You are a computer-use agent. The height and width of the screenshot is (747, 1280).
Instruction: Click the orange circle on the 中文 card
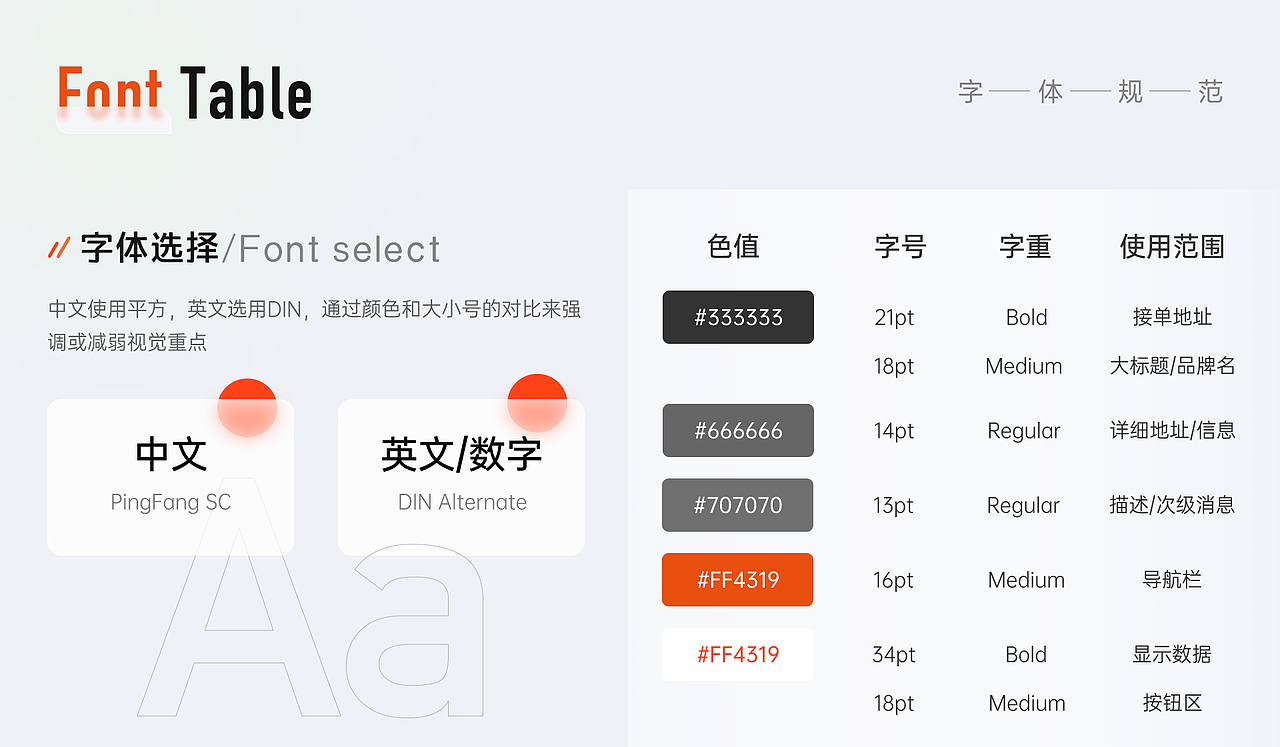(x=247, y=407)
